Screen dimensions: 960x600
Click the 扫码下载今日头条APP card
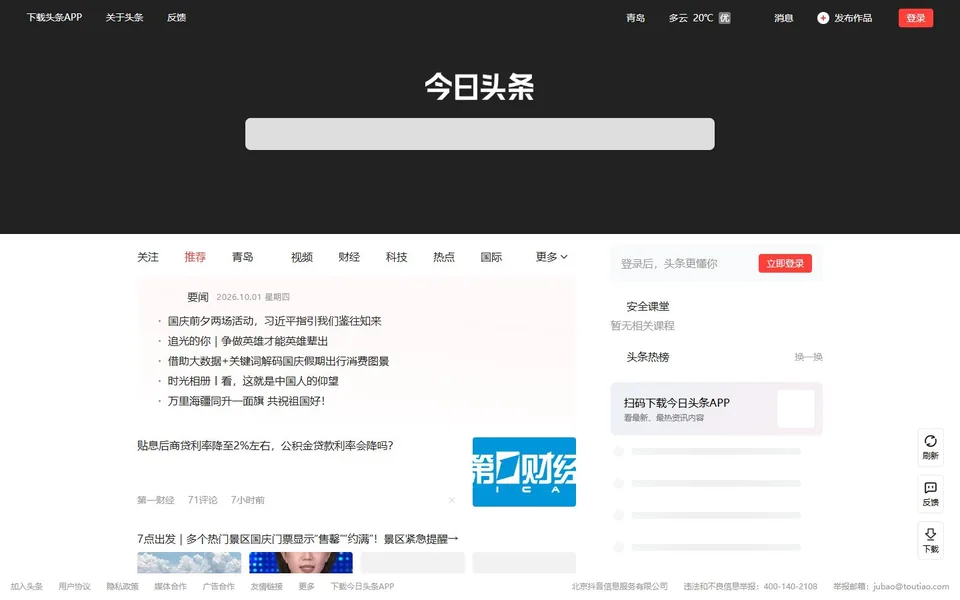(x=716, y=409)
